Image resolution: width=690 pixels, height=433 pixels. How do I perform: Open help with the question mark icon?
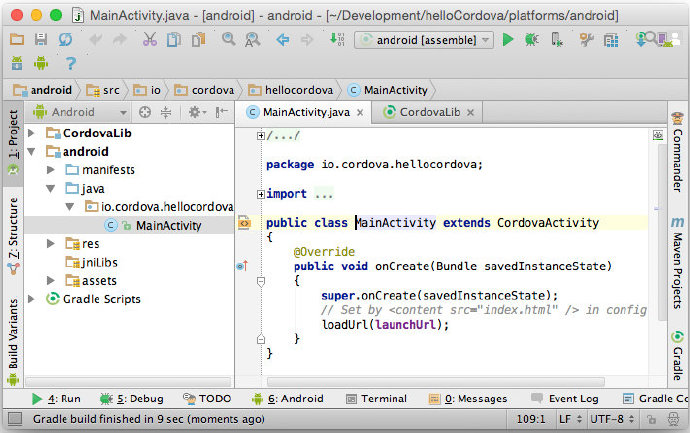(70, 64)
